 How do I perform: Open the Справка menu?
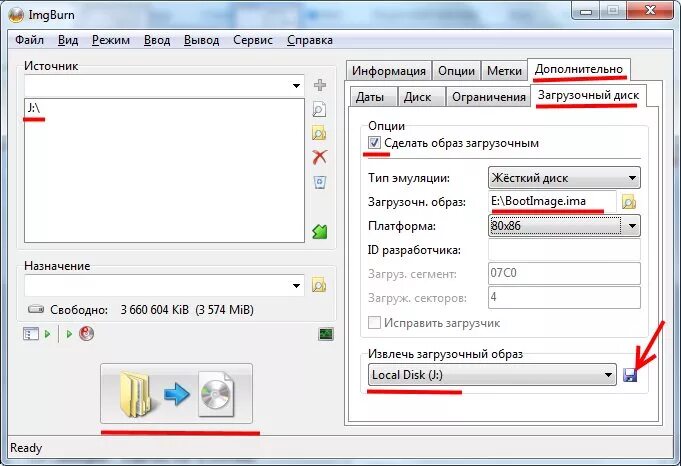click(x=310, y=40)
